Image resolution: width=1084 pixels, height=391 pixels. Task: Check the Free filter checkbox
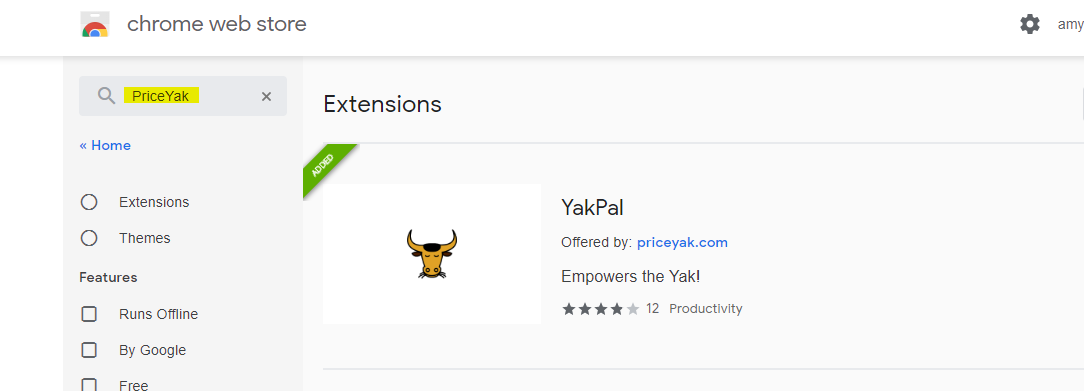point(89,385)
